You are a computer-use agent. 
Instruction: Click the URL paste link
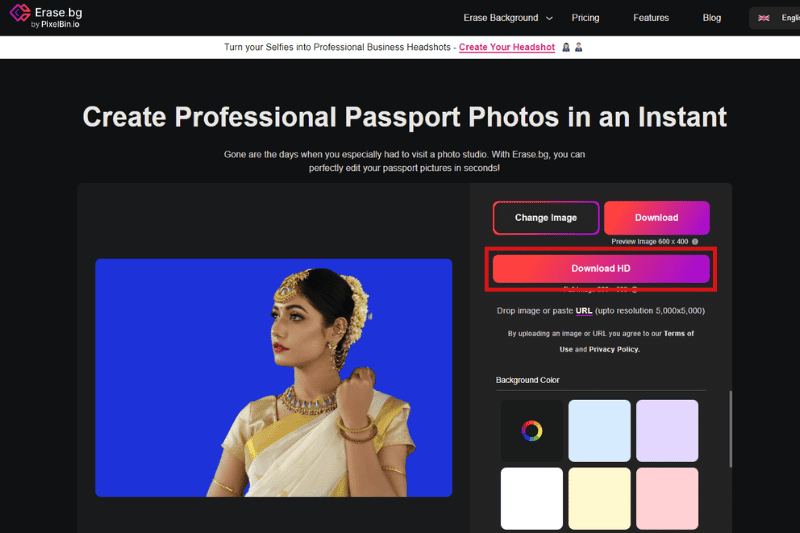tap(584, 311)
